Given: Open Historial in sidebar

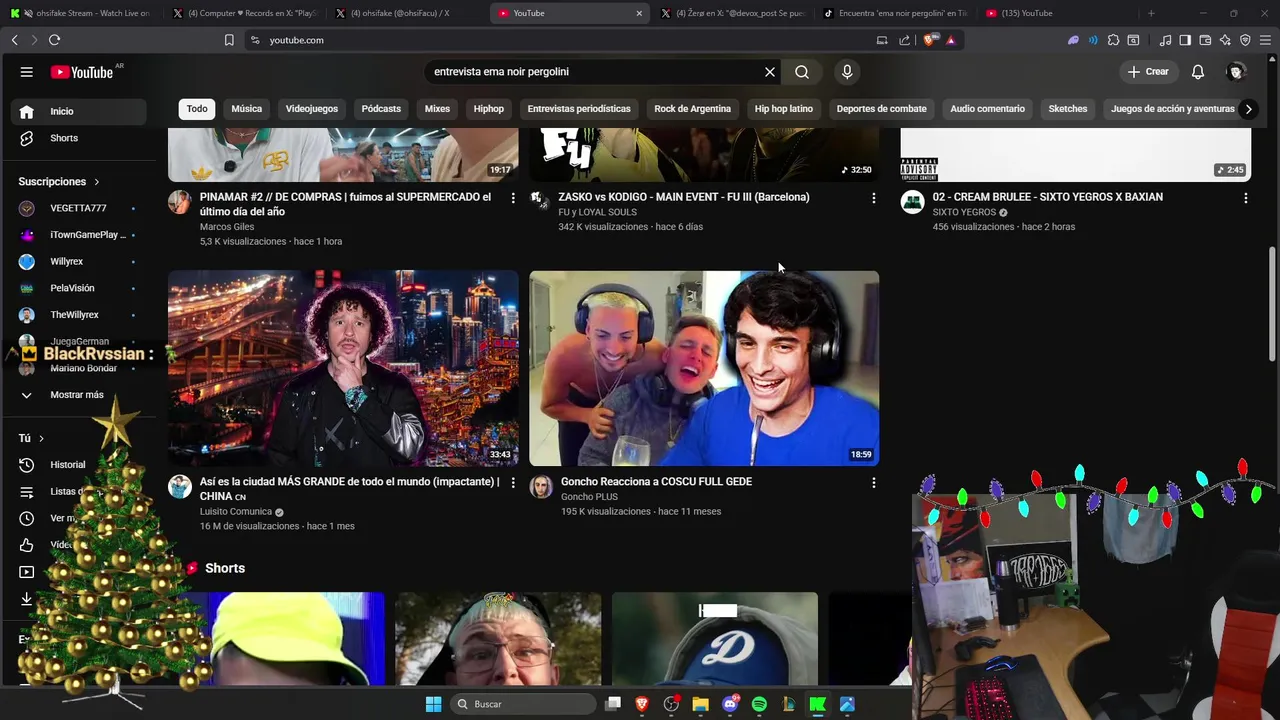Looking at the screenshot, I should click(81, 465).
